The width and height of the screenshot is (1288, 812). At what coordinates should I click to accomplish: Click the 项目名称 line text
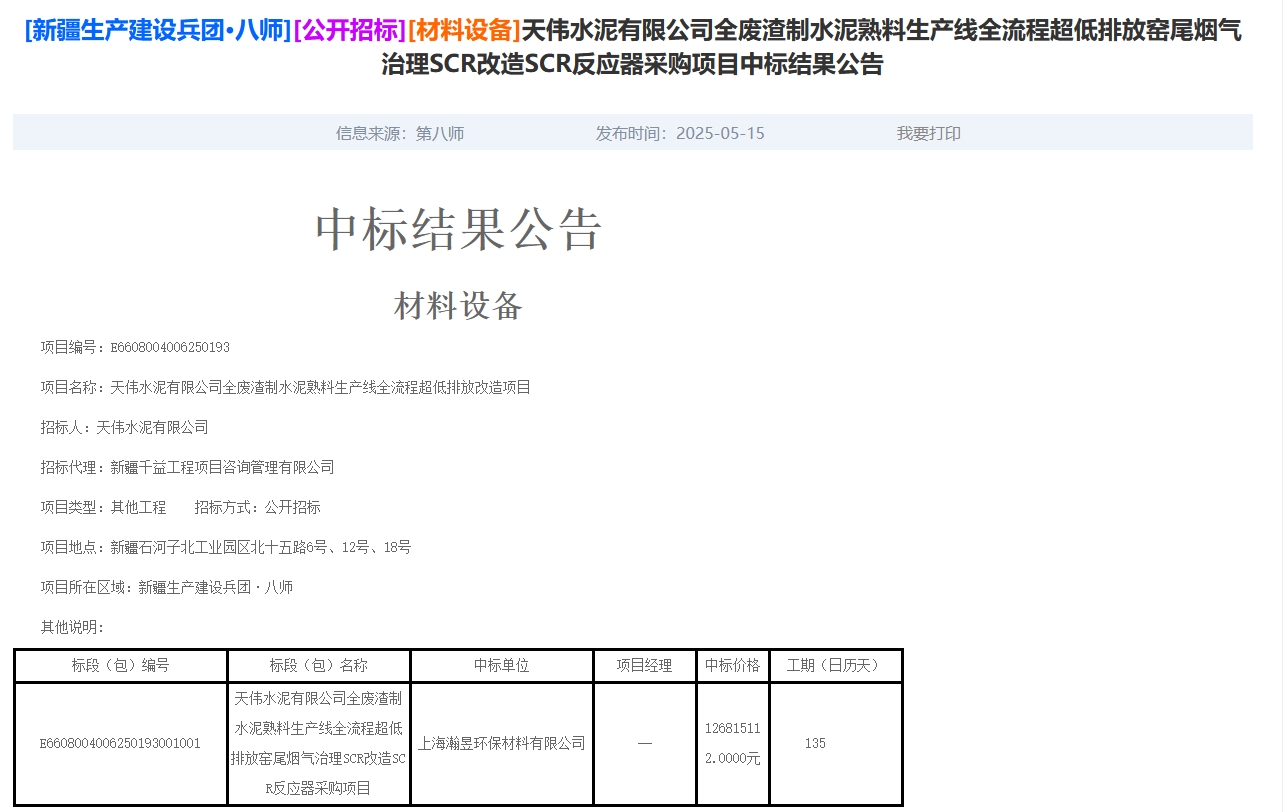285,387
